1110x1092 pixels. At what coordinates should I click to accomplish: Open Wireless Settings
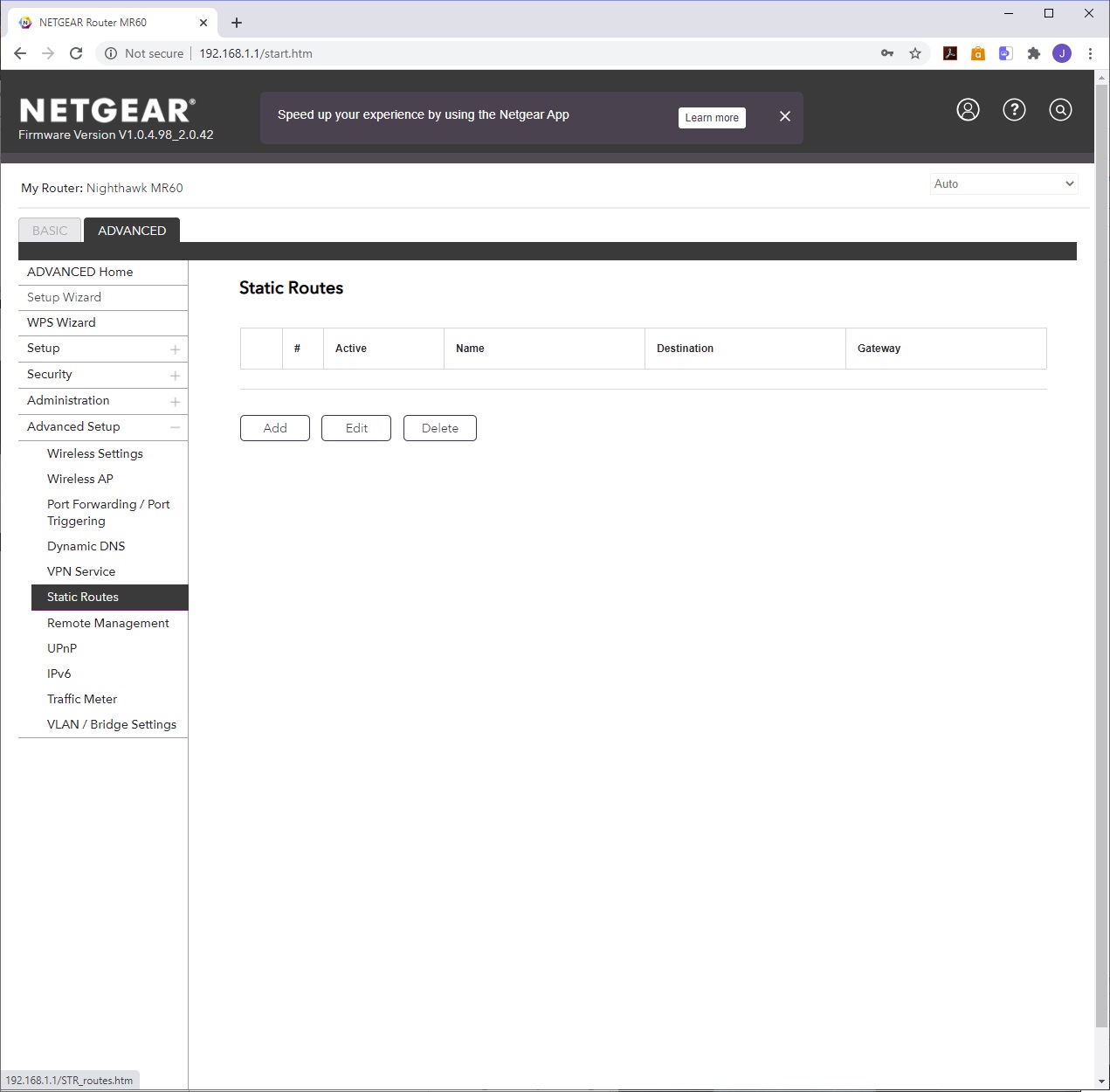pos(95,453)
